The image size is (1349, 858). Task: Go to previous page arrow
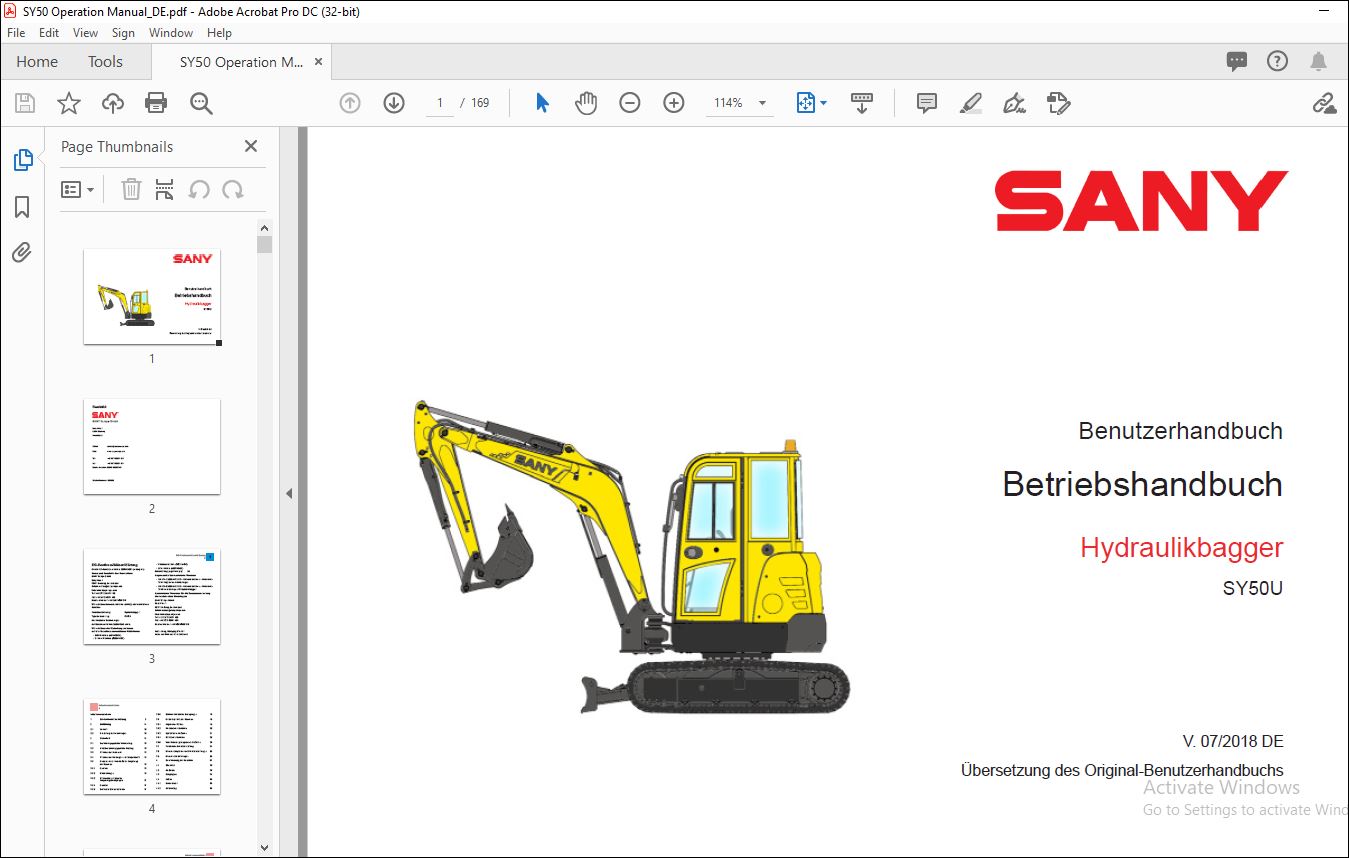(350, 103)
